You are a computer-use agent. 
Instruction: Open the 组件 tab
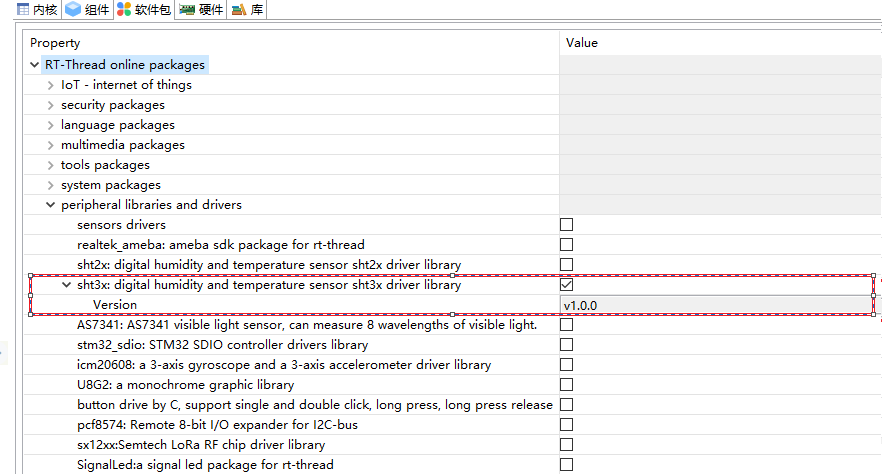click(x=88, y=10)
